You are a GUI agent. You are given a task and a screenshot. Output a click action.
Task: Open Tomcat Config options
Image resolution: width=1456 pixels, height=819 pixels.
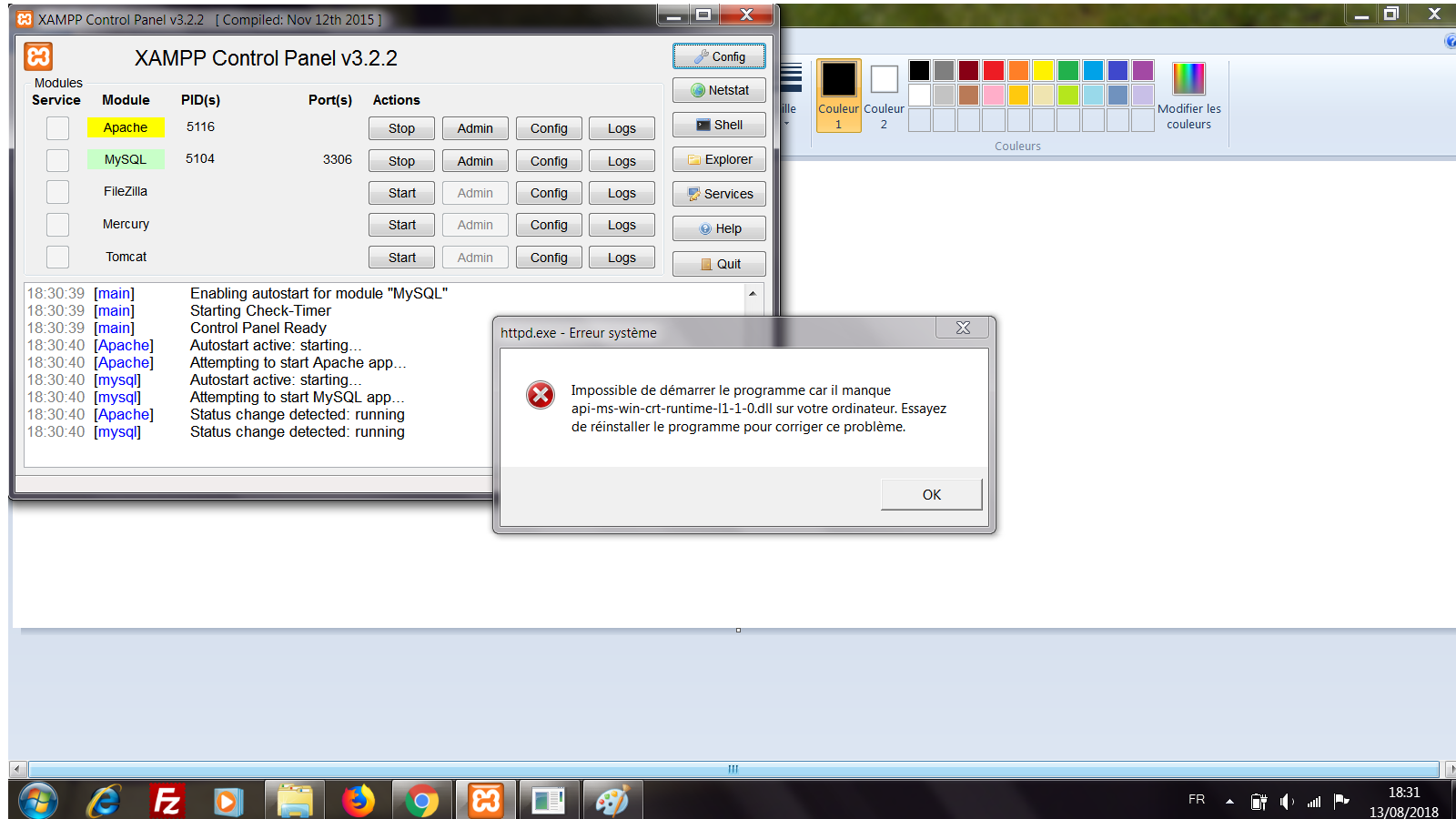(x=549, y=258)
